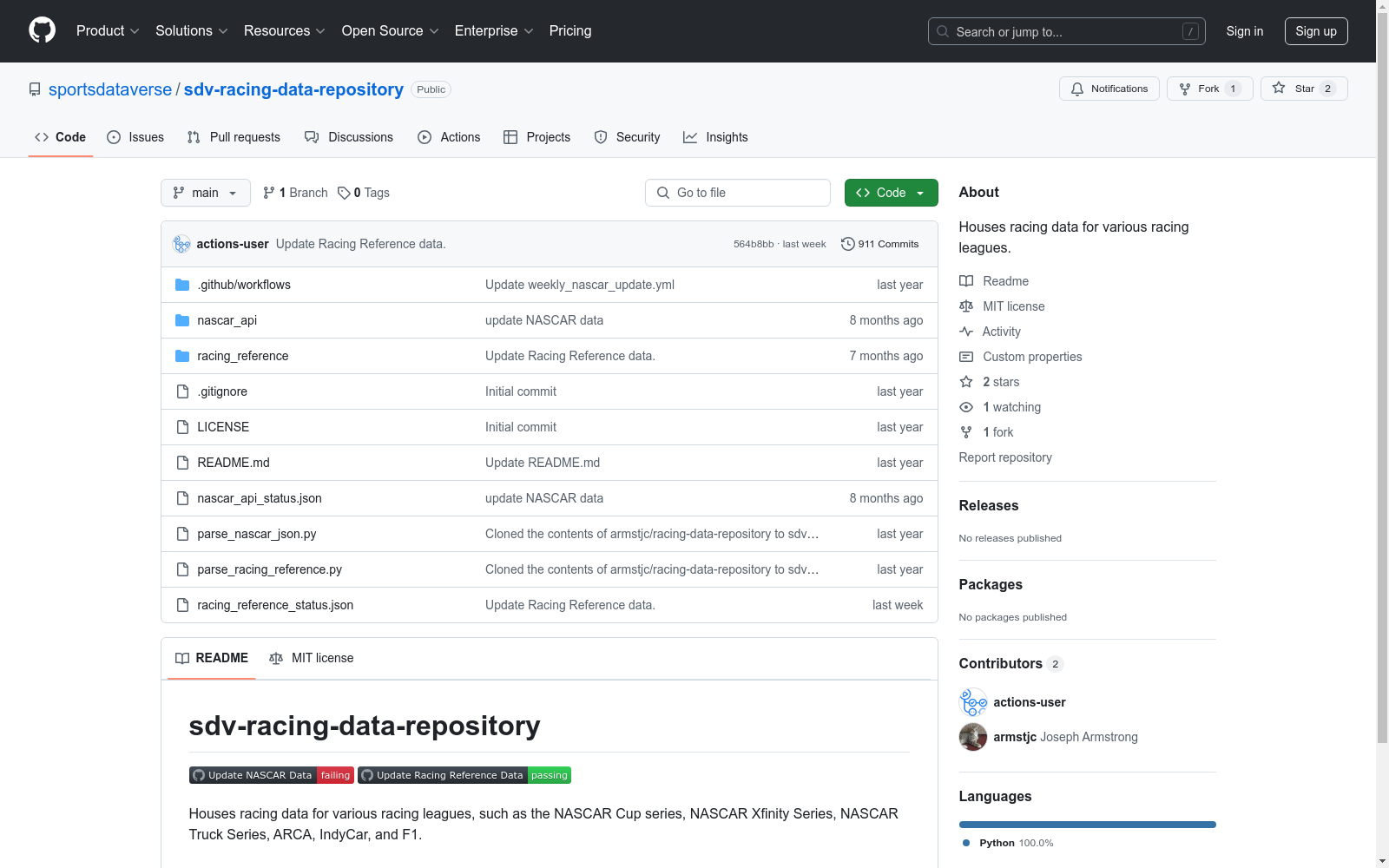Click the armstjc contributor avatar
The height and width of the screenshot is (868, 1389).
pos(973,737)
